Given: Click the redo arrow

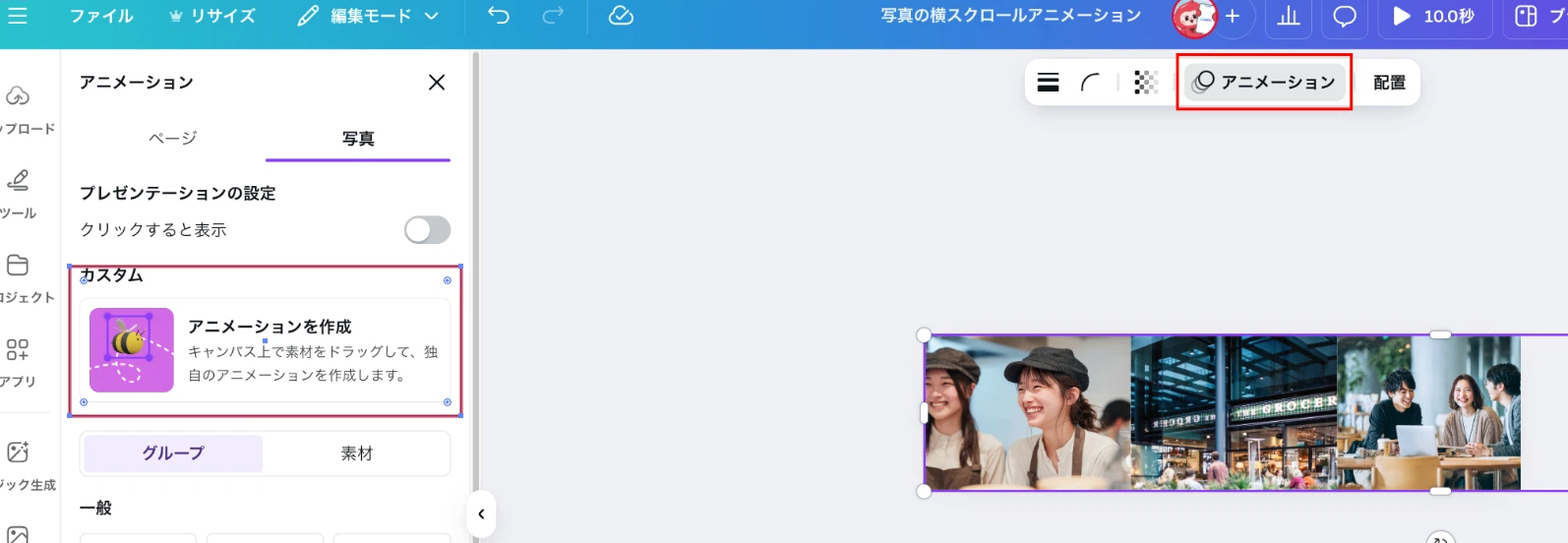Looking at the screenshot, I should tap(554, 16).
